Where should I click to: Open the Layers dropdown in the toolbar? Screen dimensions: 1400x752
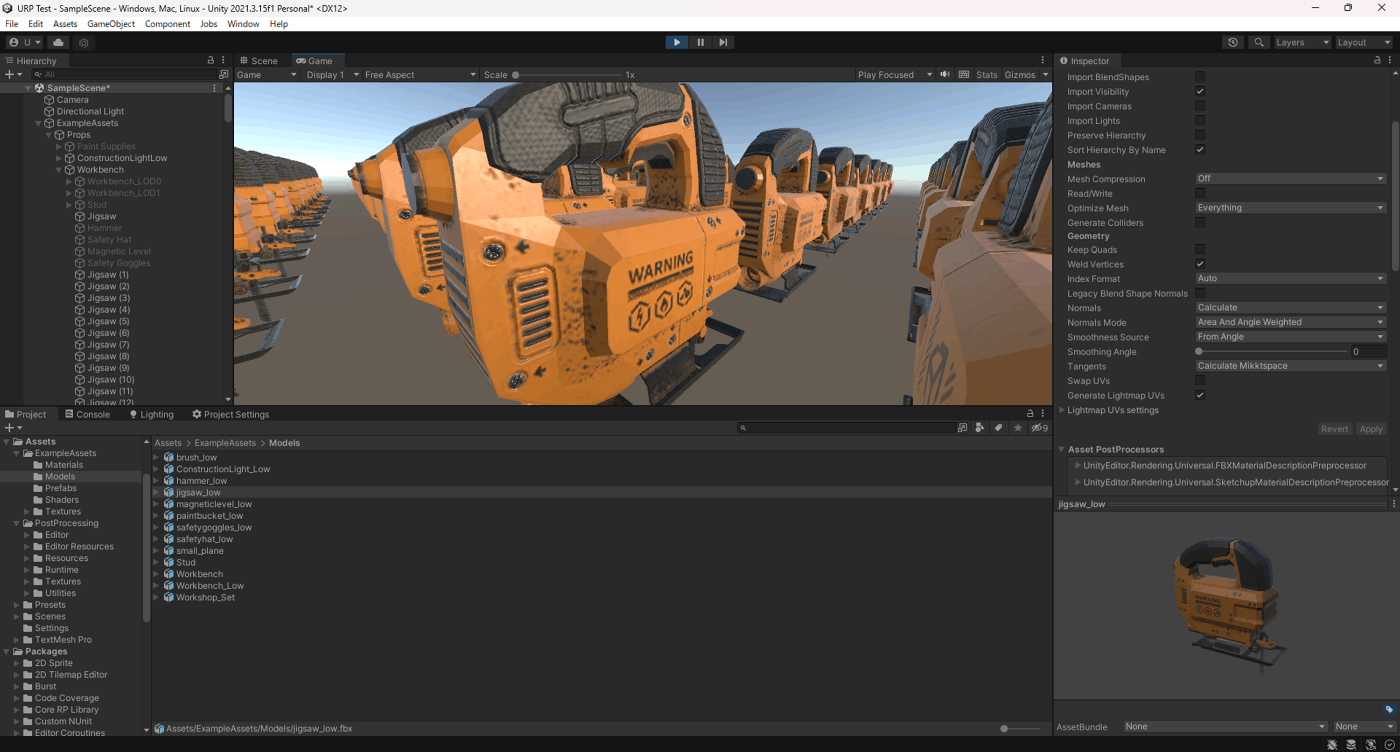tap(1302, 43)
